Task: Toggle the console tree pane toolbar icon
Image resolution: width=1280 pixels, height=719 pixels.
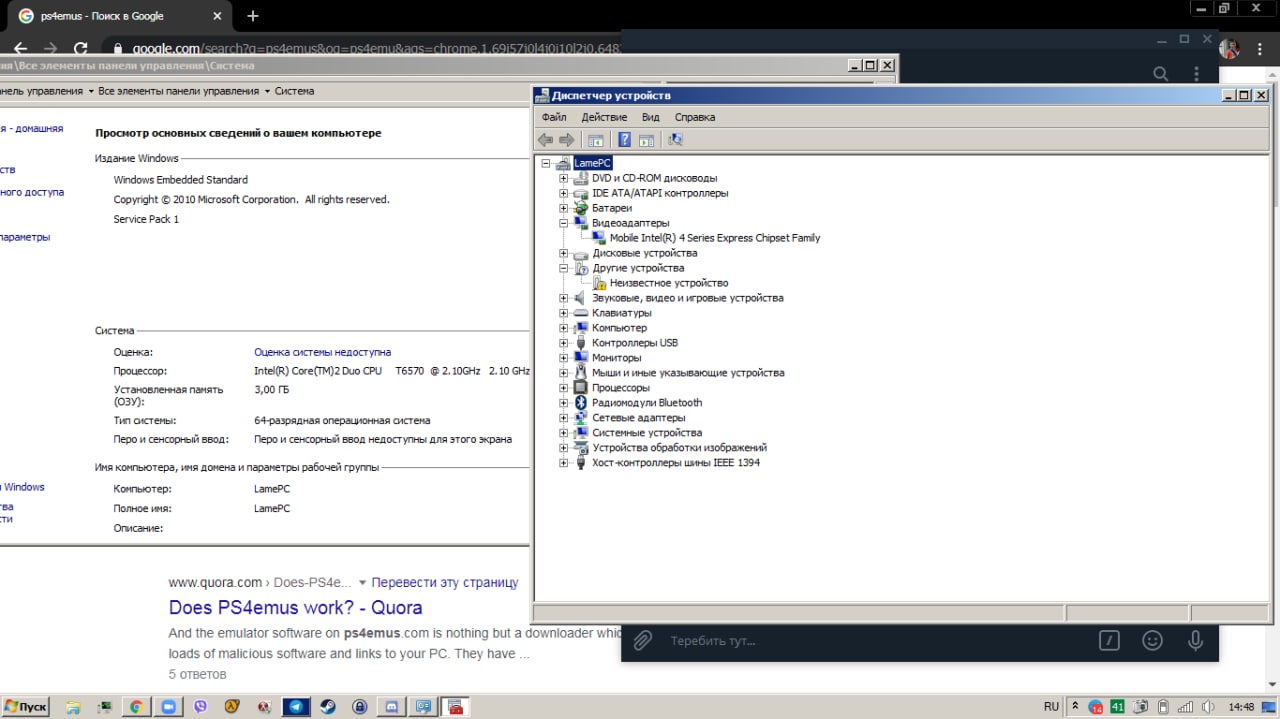Action: 596,140
